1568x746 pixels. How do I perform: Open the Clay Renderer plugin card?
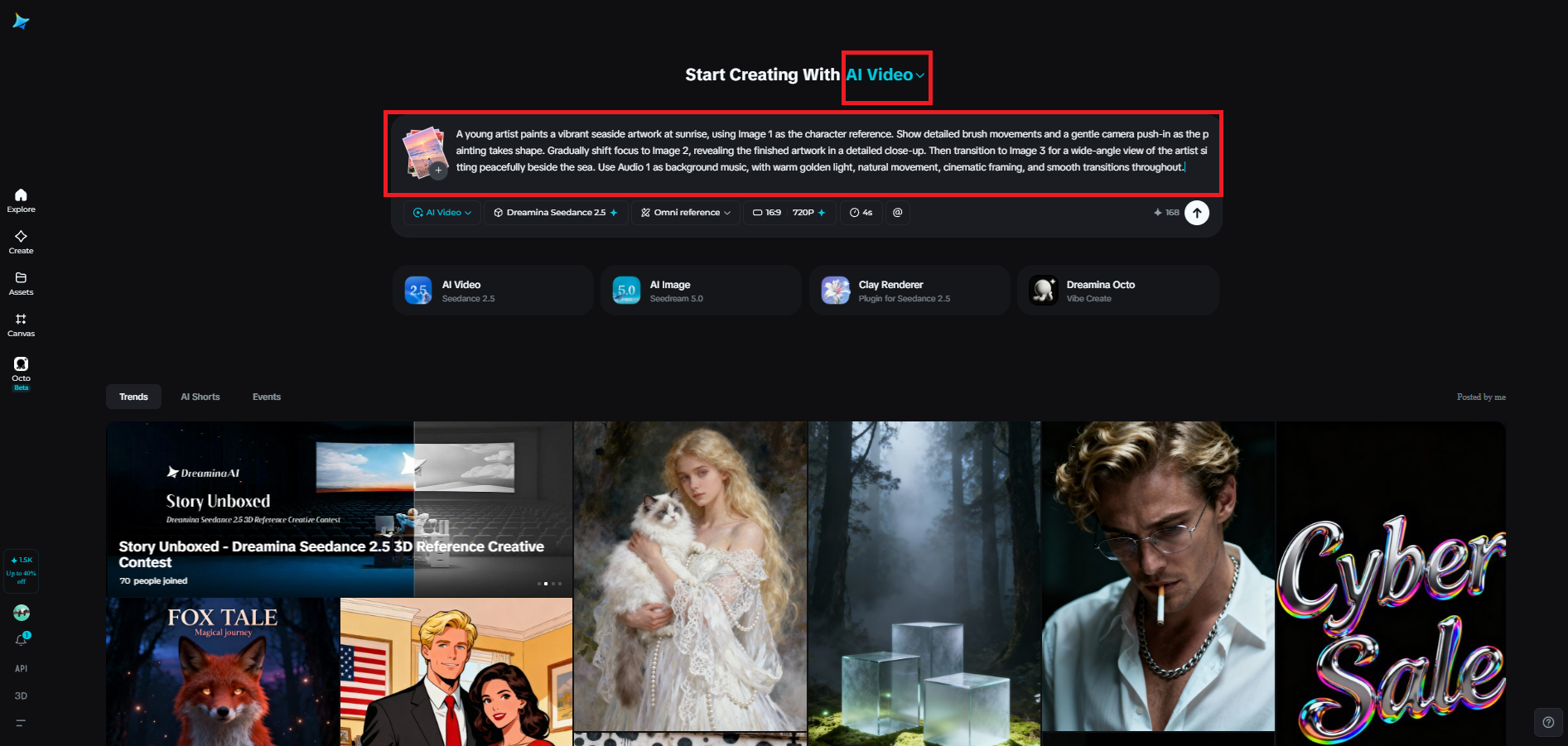(x=909, y=291)
